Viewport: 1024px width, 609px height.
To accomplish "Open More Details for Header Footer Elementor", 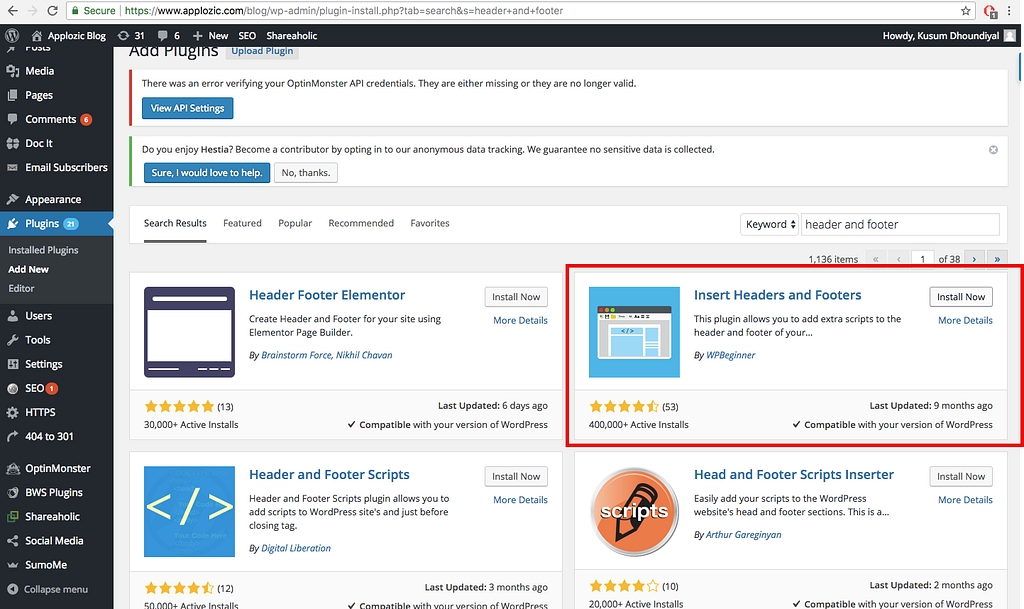I will pyautogui.click(x=520, y=320).
